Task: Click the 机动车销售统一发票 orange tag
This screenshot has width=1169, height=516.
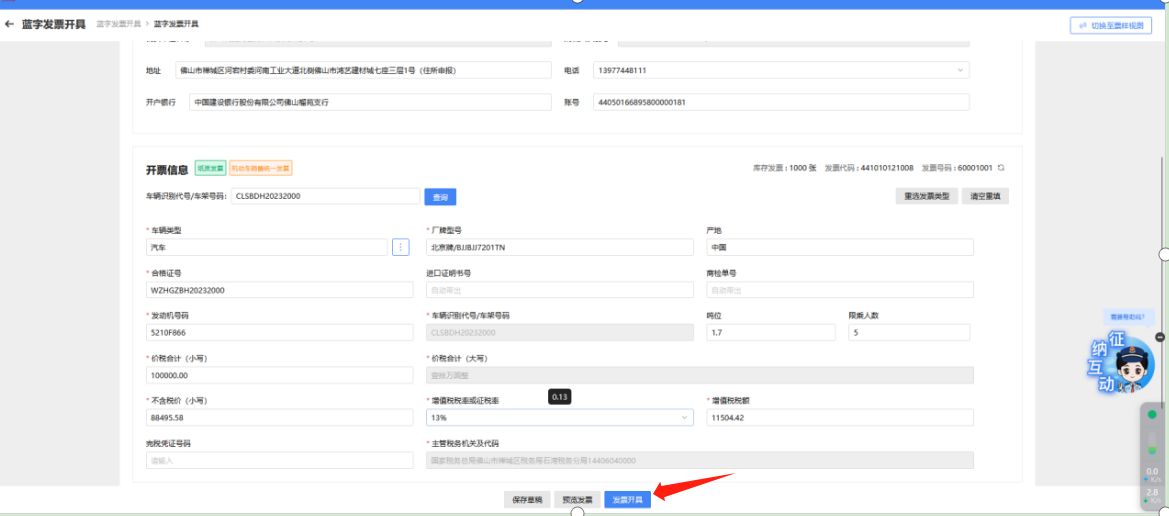Action: 260,169
